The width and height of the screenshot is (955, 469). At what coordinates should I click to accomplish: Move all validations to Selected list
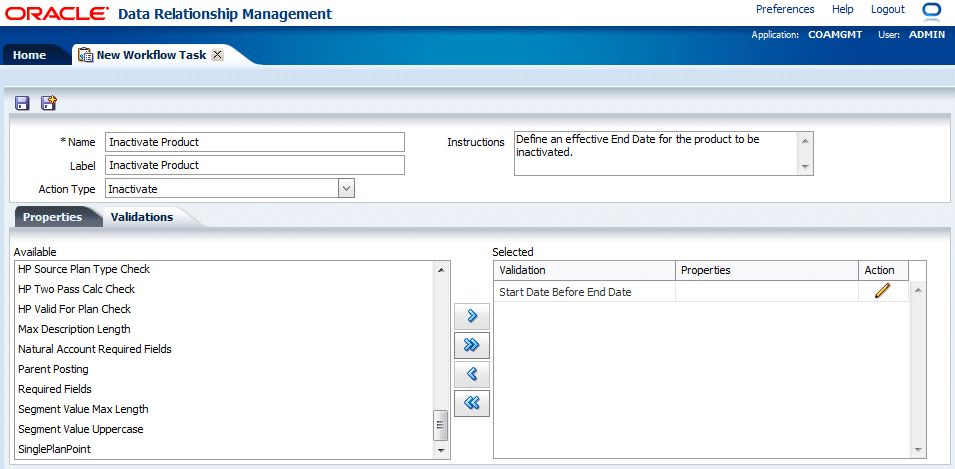pos(471,345)
